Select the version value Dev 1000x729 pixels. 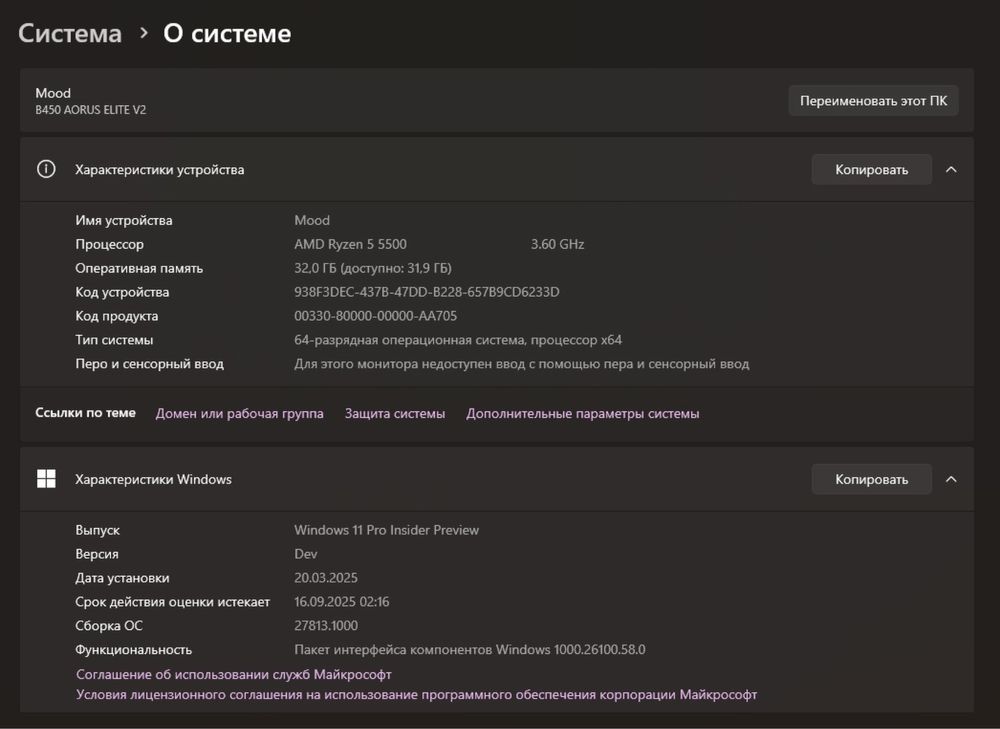click(305, 554)
